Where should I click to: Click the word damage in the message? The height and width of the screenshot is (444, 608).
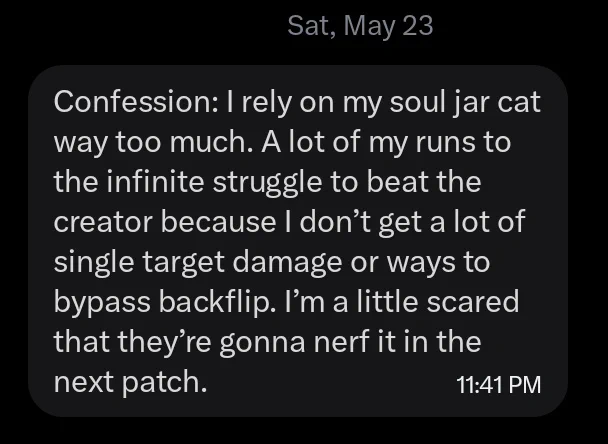tap(287, 263)
